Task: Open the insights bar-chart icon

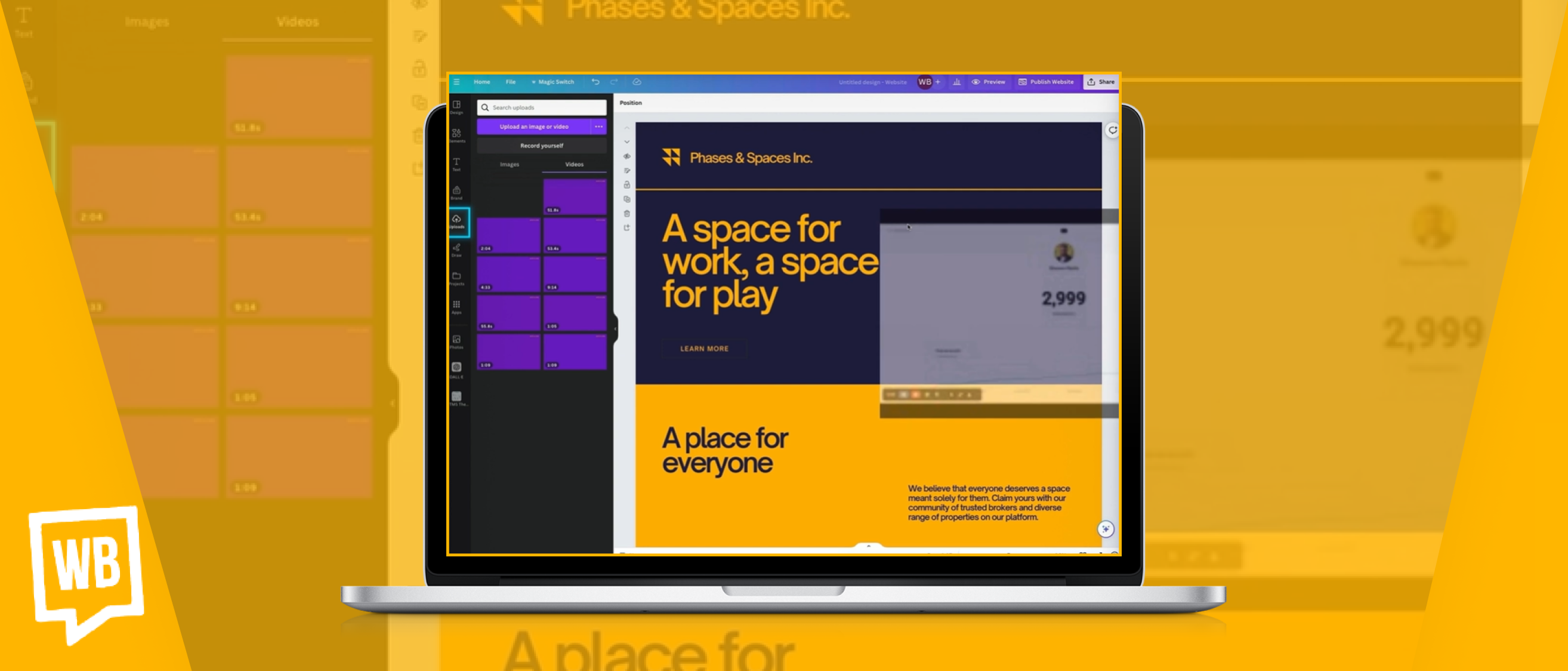Action: 957,82
